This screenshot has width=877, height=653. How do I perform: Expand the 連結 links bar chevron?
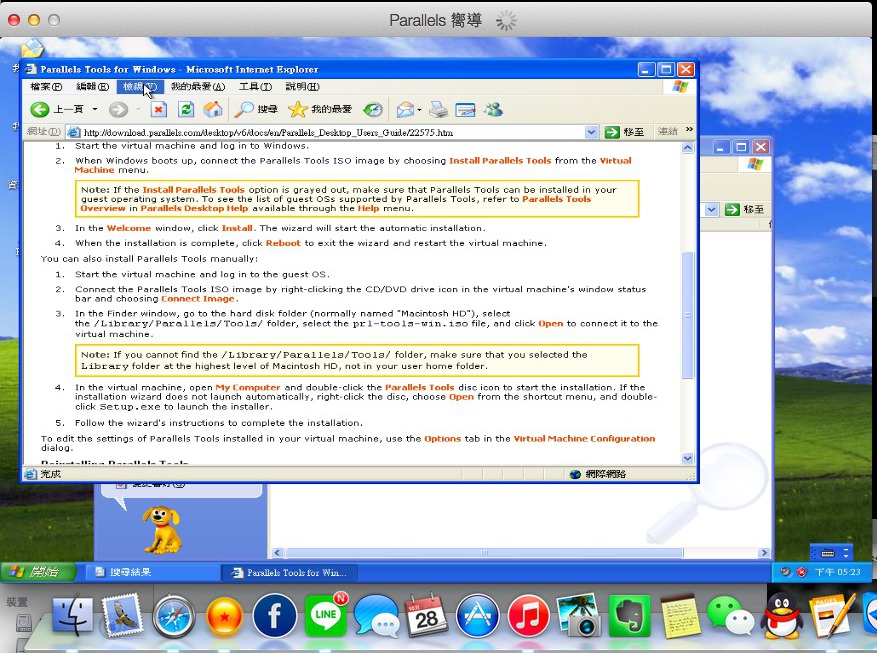689,130
